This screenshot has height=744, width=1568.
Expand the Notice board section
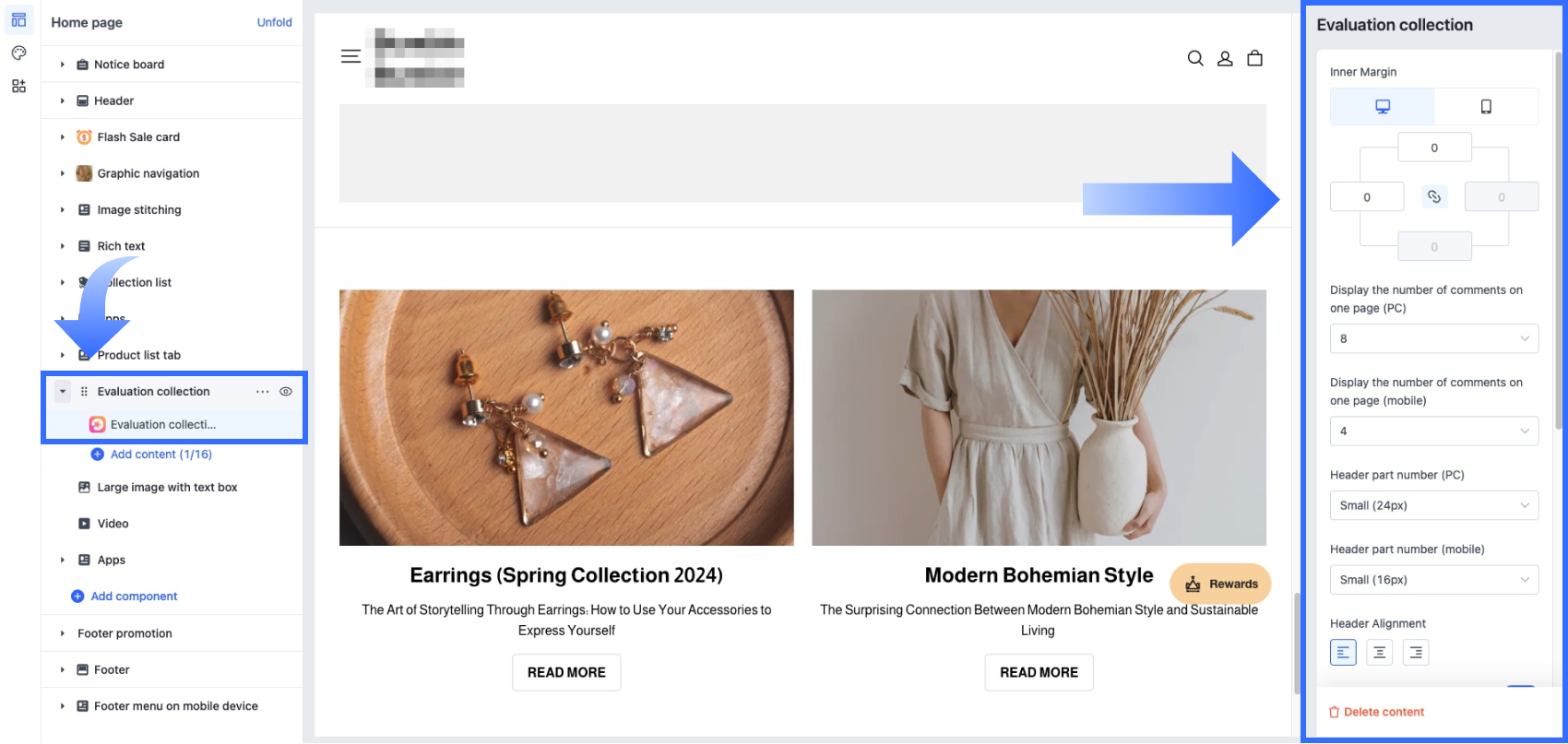click(62, 65)
